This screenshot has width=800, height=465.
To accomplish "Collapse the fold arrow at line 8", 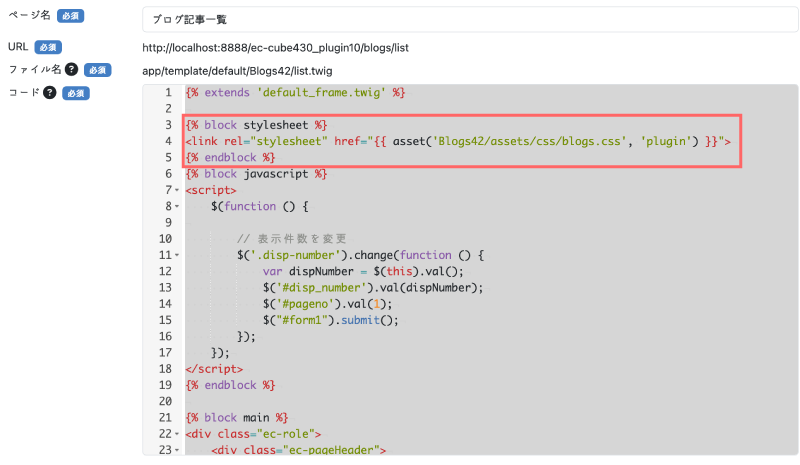I will point(177,207).
